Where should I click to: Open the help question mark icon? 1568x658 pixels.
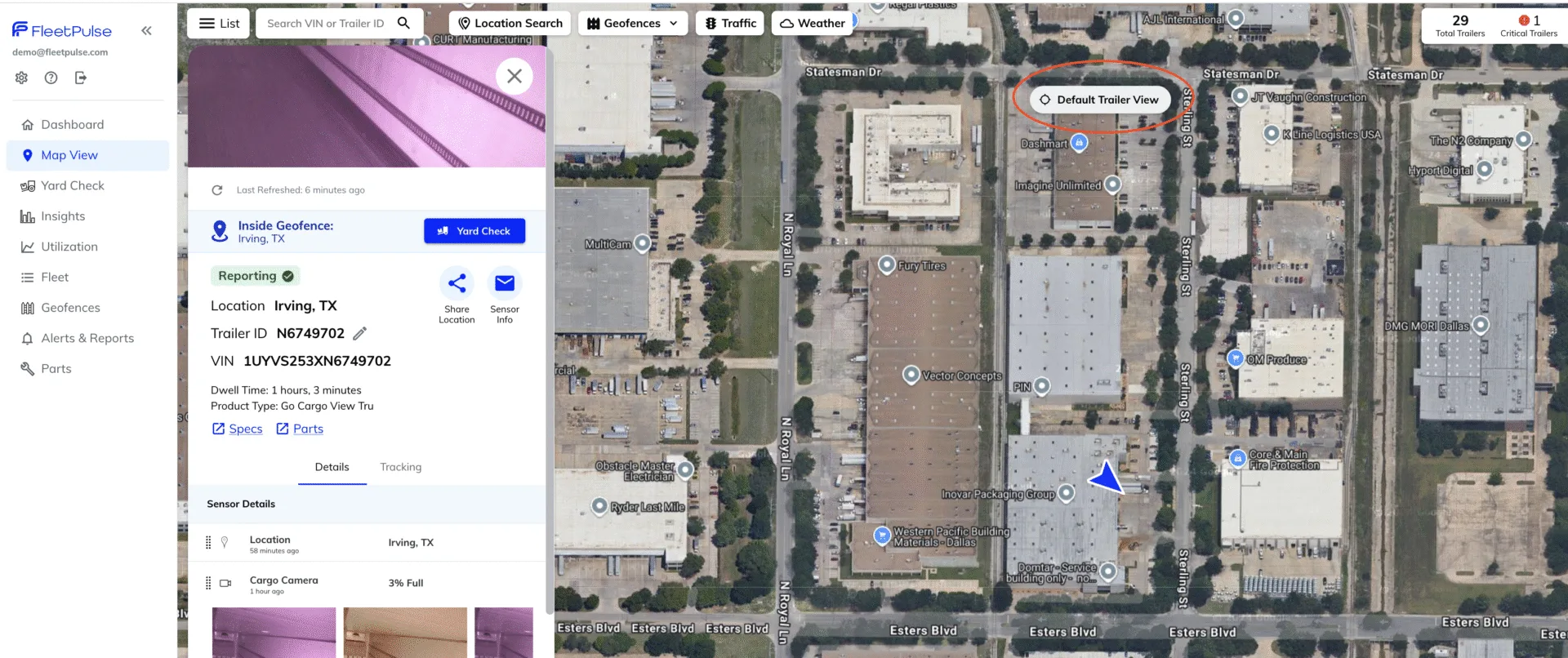coord(51,78)
